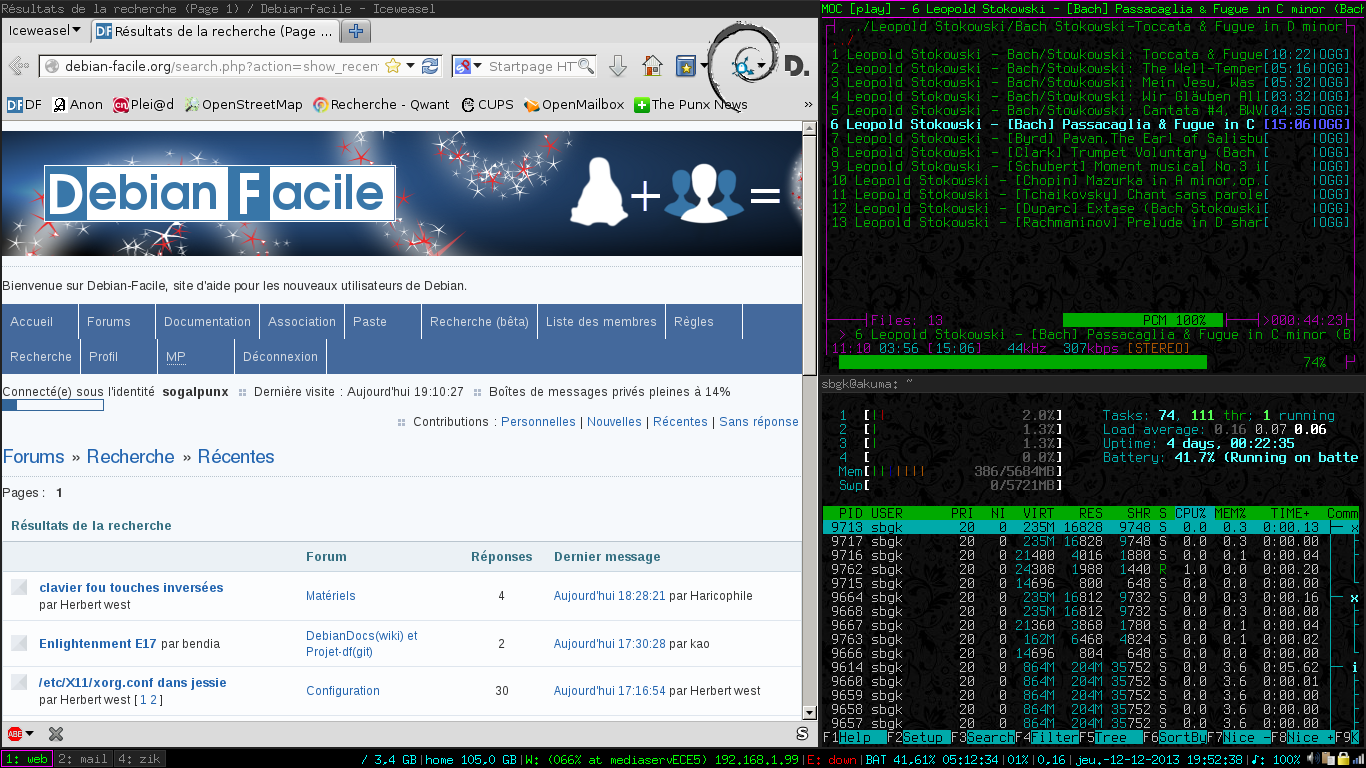Click in the Startpage search field
The image size is (1366, 768).
[530, 67]
